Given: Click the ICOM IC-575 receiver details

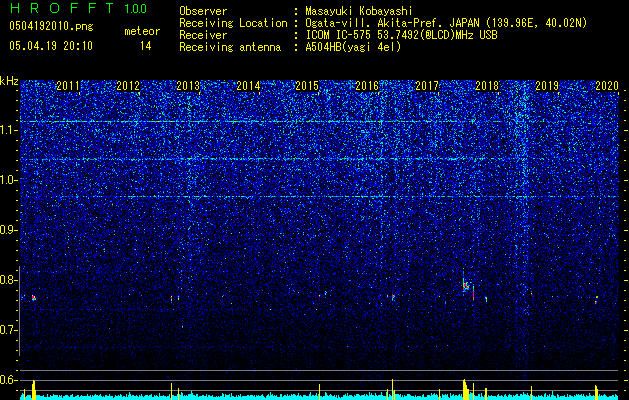Looking at the screenshot, I should [x=401, y=35].
